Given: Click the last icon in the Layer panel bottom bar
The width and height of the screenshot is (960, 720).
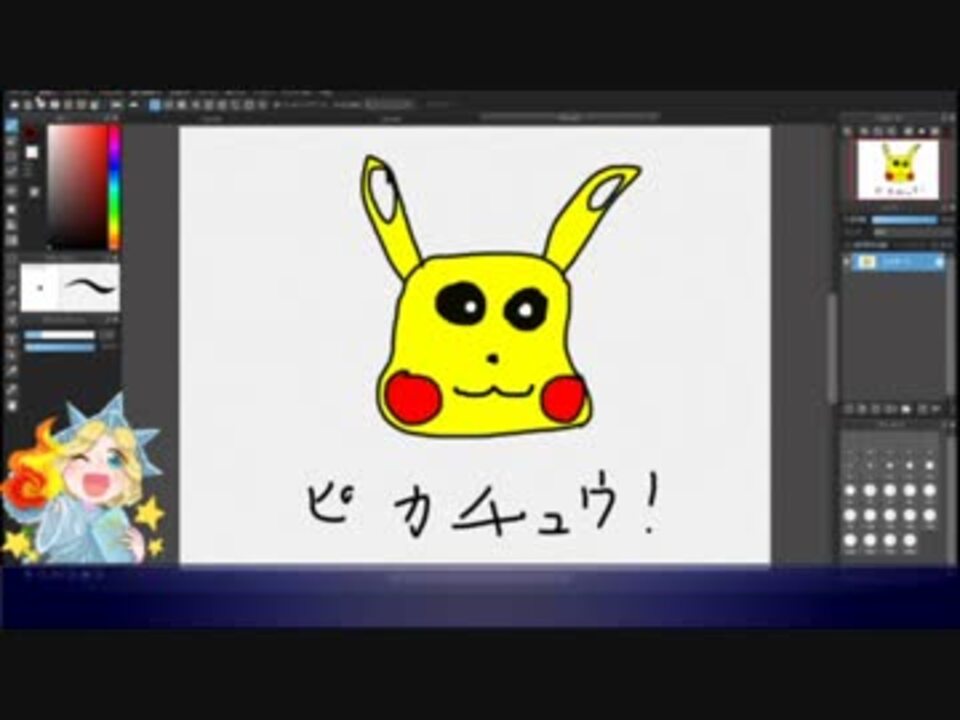Looking at the screenshot, I should pyautogui.click(x=936, y=408).
